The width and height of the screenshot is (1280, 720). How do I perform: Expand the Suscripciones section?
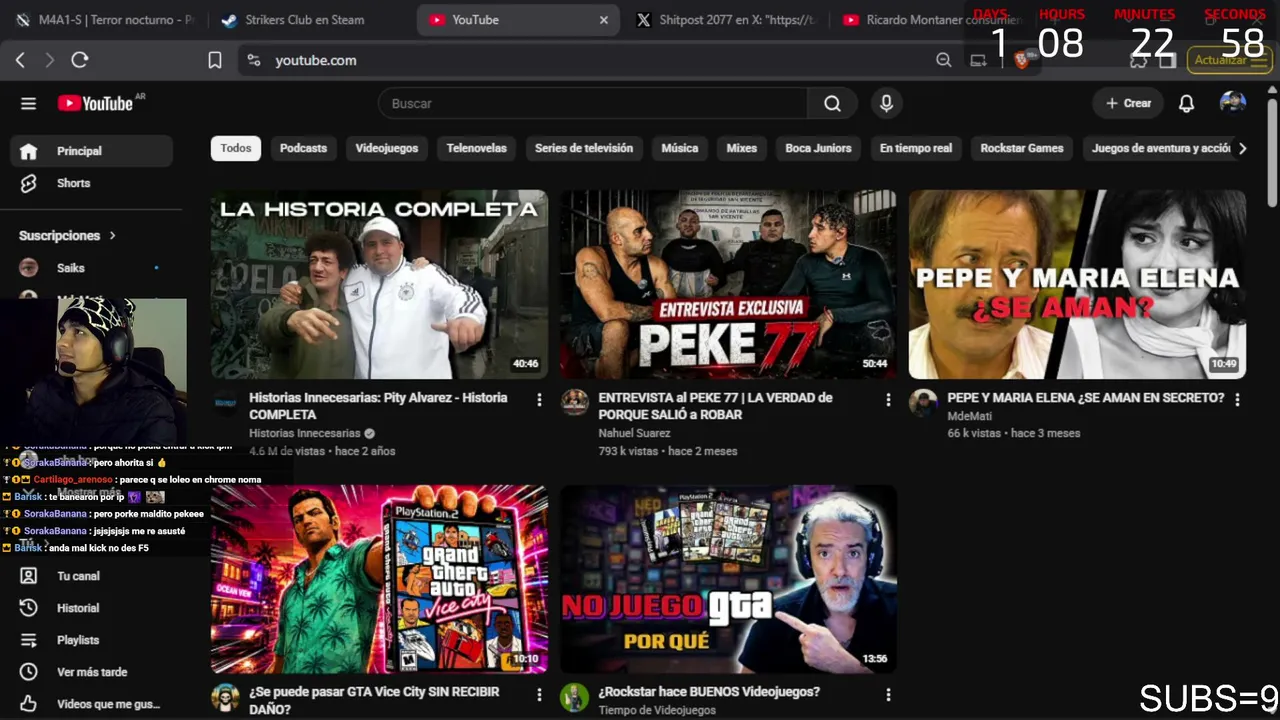(68, 235)
